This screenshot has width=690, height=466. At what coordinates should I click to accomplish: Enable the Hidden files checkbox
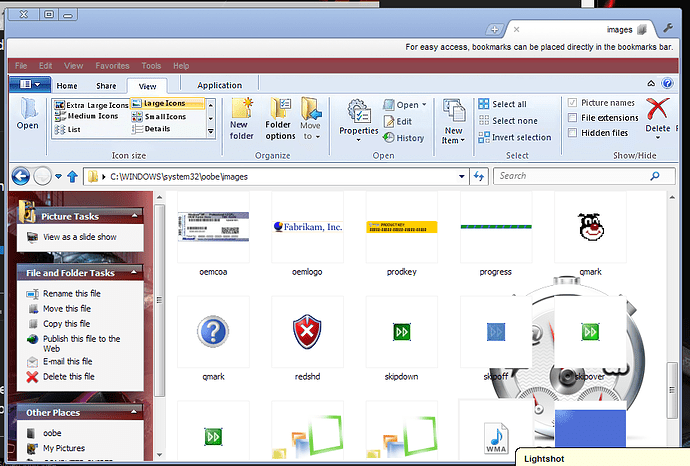572,132
